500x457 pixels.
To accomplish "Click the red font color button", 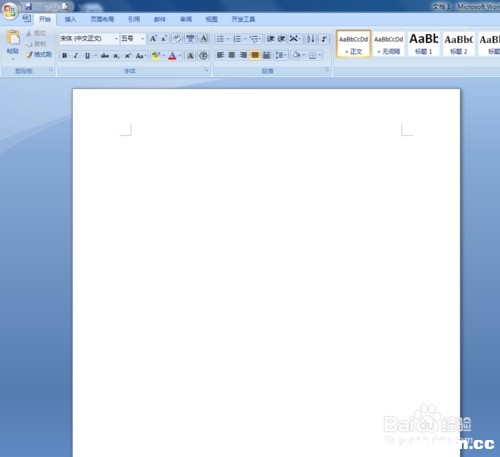I will click(172, 56).
